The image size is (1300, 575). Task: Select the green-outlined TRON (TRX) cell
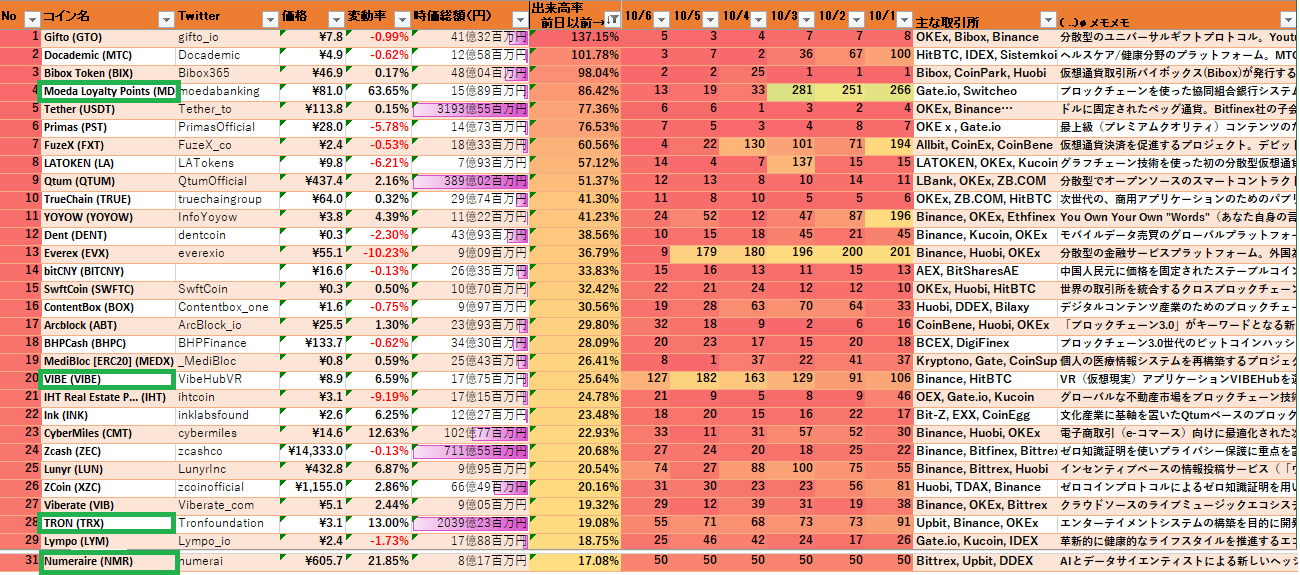pyautogui.click(x=107, y=522)
